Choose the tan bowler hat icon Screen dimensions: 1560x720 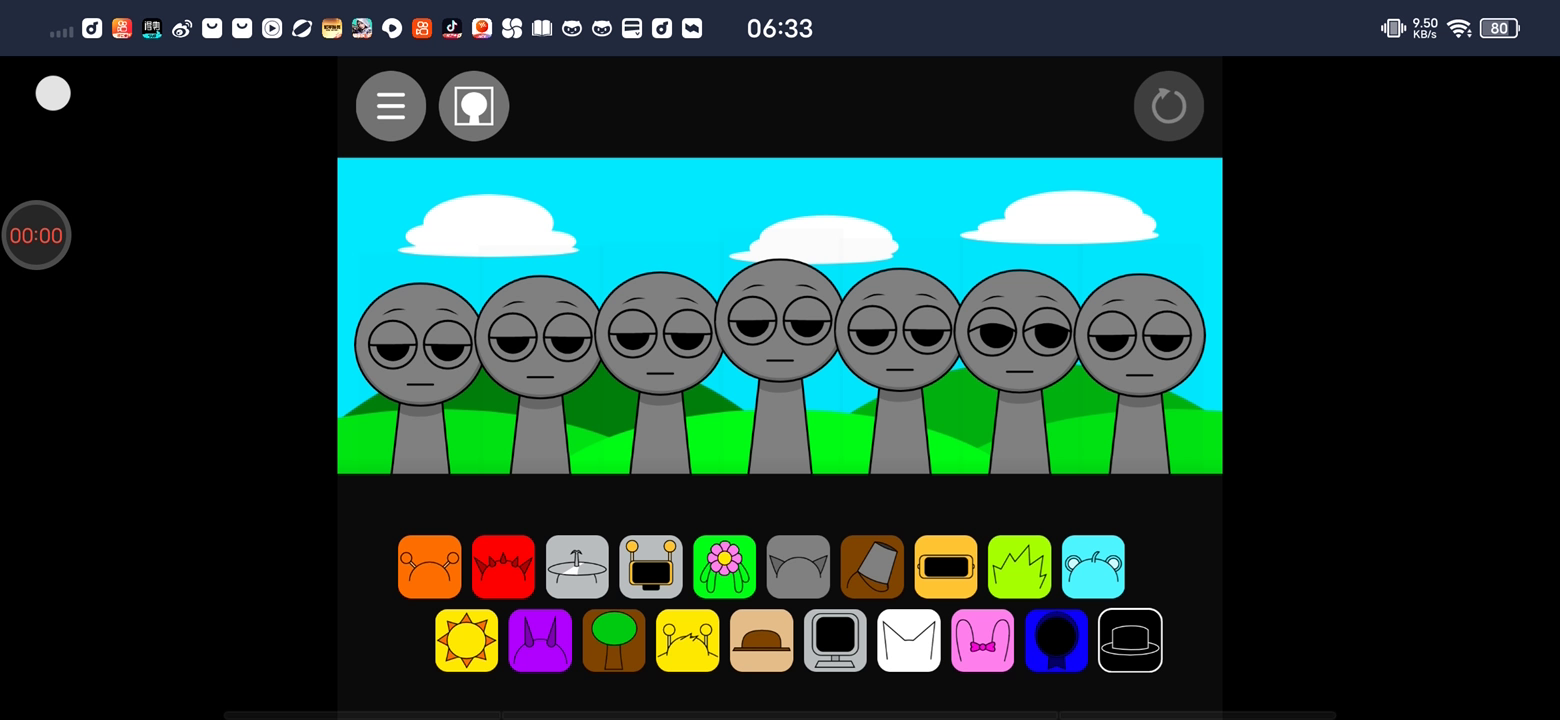[761, 641]
